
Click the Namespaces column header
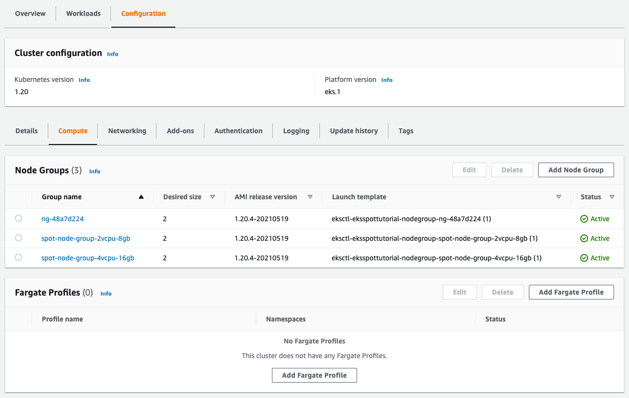click(x=286, y=319)
